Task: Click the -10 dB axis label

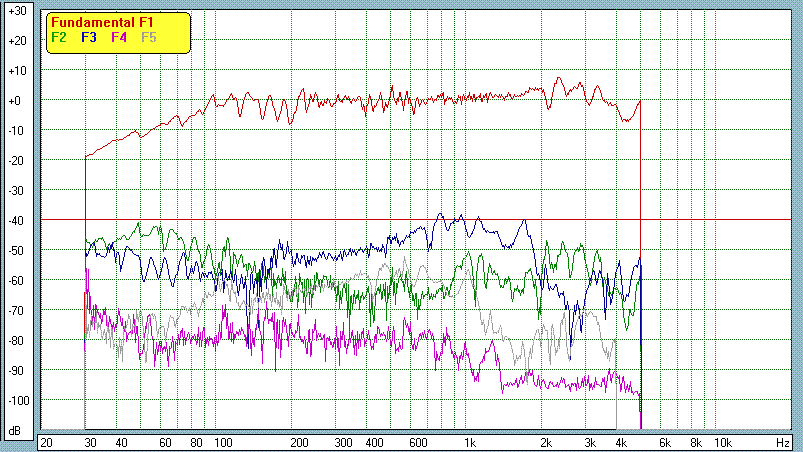Action: 16,131
